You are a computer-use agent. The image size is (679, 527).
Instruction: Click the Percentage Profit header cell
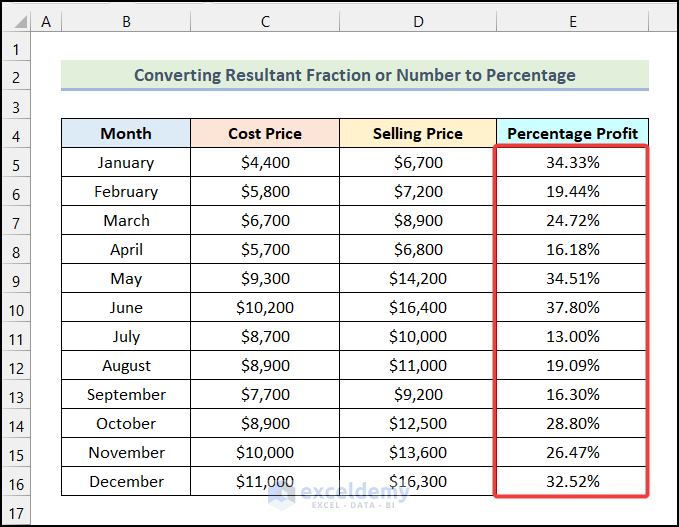(572, 133)
